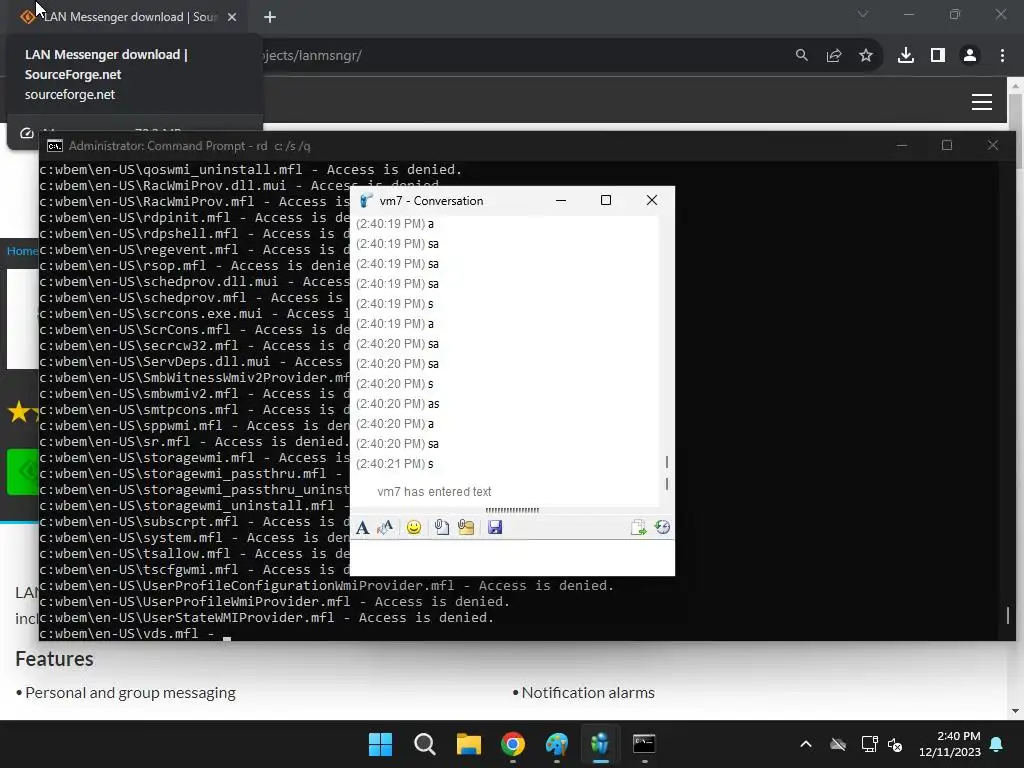Click the OneDrive cloud tray icon

(x=838, y=744)
